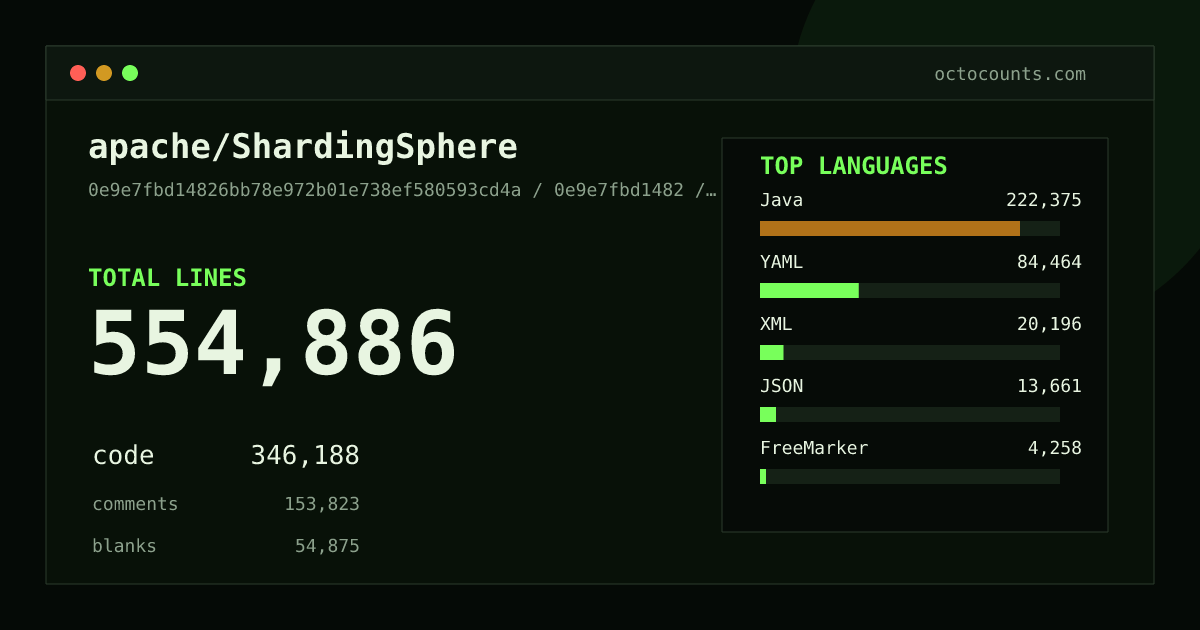Click the orange Java progress bar
Viewport: 1200px width, 630px height.
[890, 228]
